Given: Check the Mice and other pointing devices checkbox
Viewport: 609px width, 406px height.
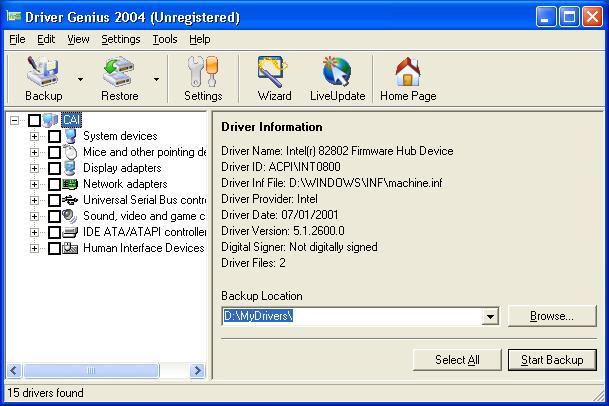Looking at the screenshot, I should click(x=54, y=152).
